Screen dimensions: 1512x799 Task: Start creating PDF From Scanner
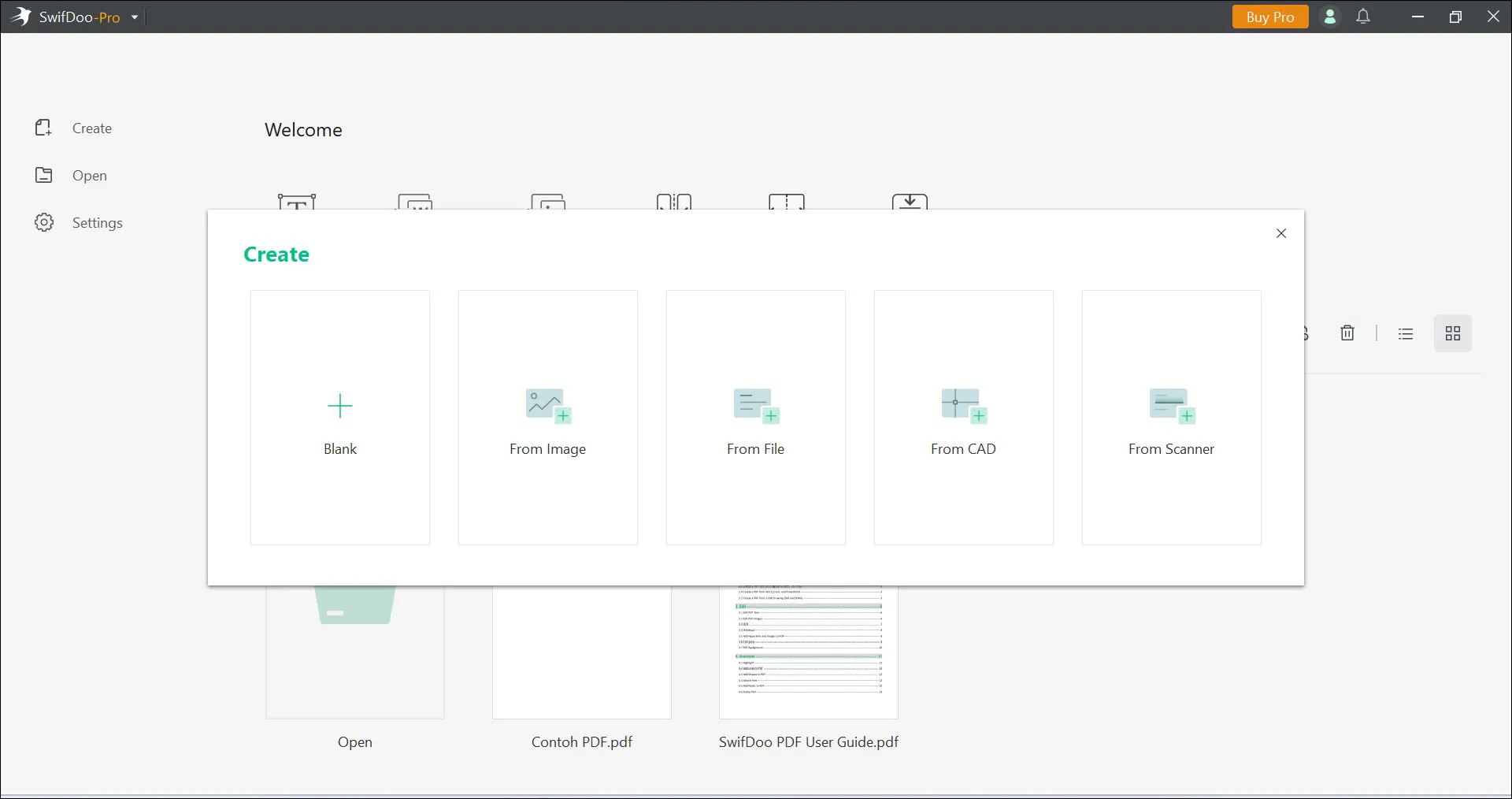click(1171, 418)
